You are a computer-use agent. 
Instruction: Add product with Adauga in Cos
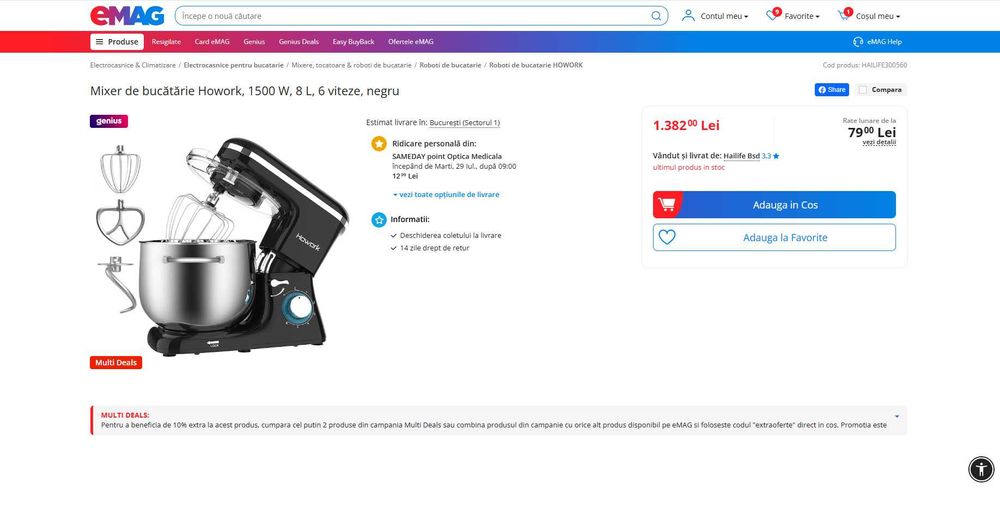click(774, 205)
